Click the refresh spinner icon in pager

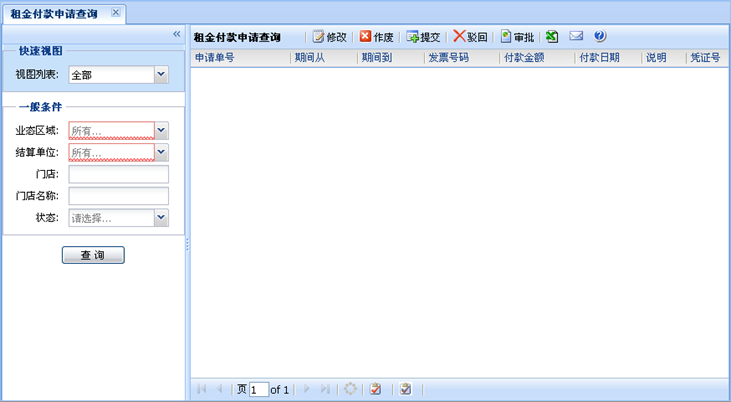point(350,389)
